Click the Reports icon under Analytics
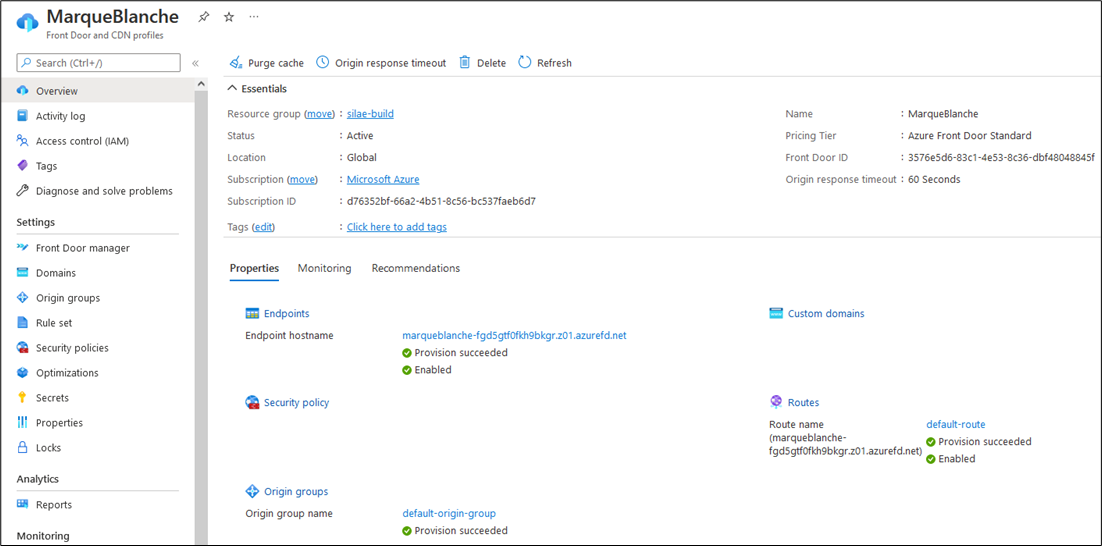Image resolution: width=1102 pixels, height=546 pixels. tap(22, 505)
